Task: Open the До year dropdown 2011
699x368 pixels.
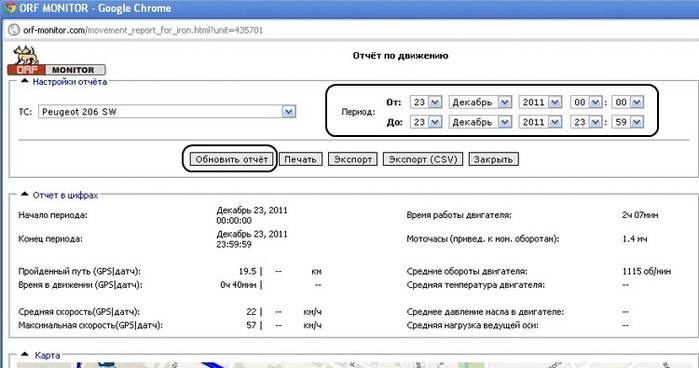Action: coord(540,122)
